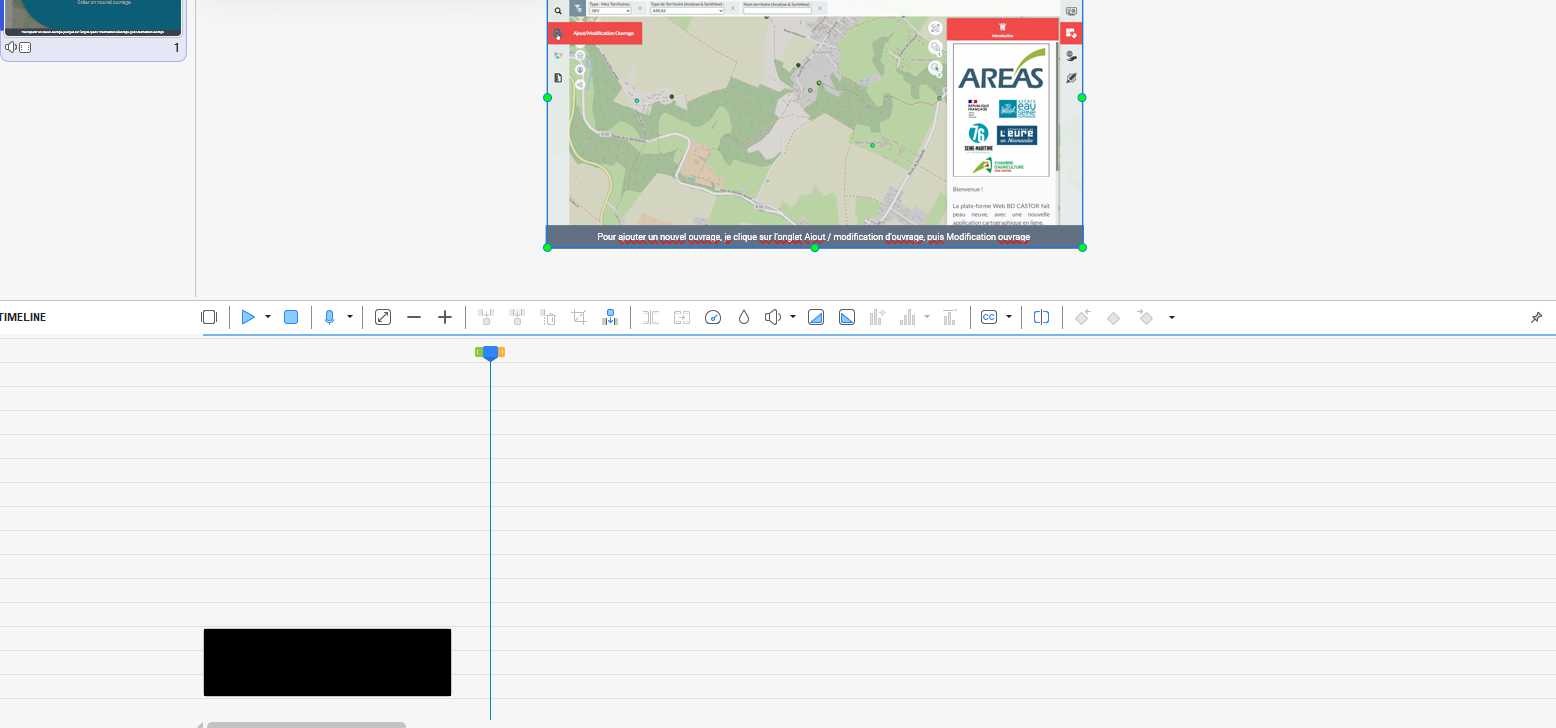Apply the blur effect droplet icon

pos(743,317)
